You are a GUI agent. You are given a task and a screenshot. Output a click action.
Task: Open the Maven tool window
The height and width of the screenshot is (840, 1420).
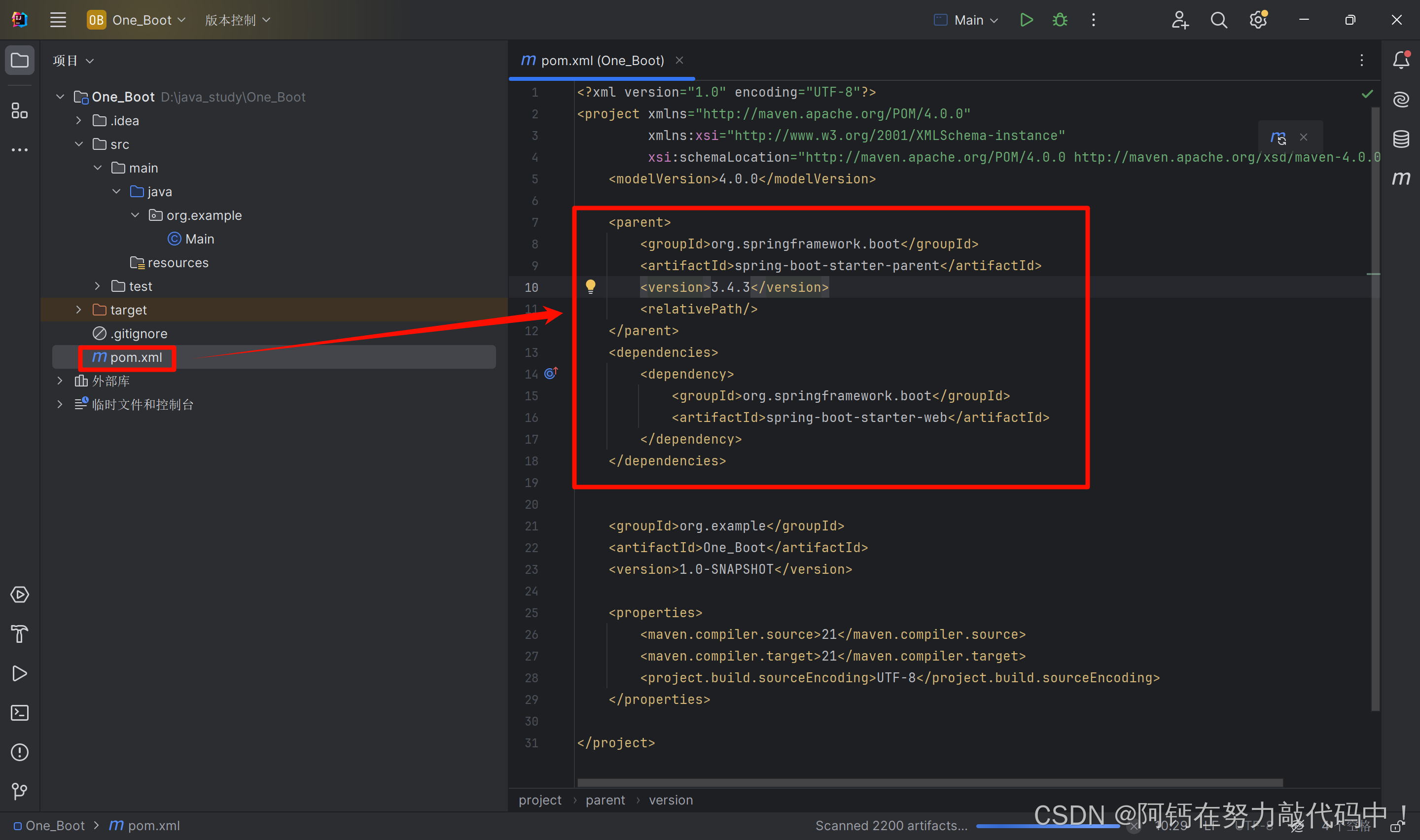1401,178
